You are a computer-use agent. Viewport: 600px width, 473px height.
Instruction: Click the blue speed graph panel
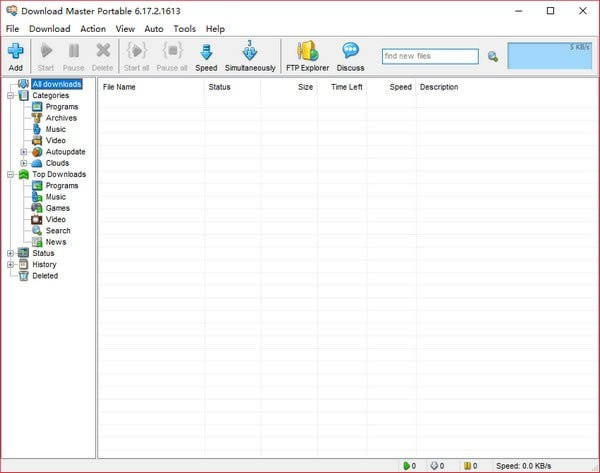point(549,56)
